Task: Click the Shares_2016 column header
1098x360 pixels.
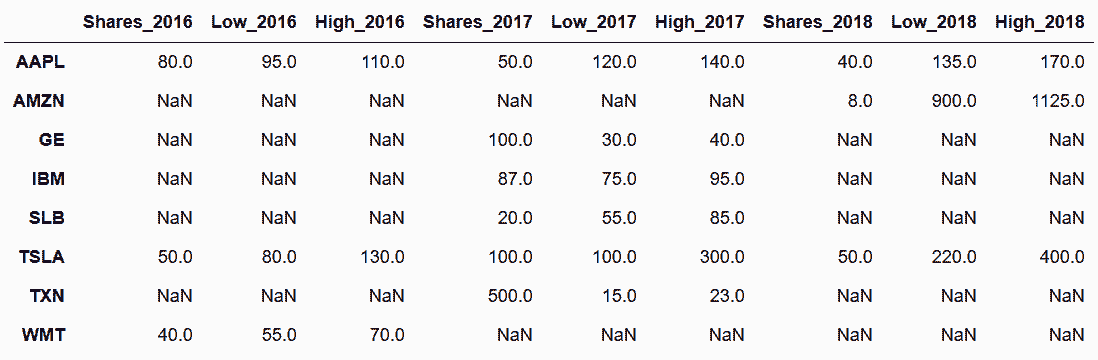Action: point(137,22)
